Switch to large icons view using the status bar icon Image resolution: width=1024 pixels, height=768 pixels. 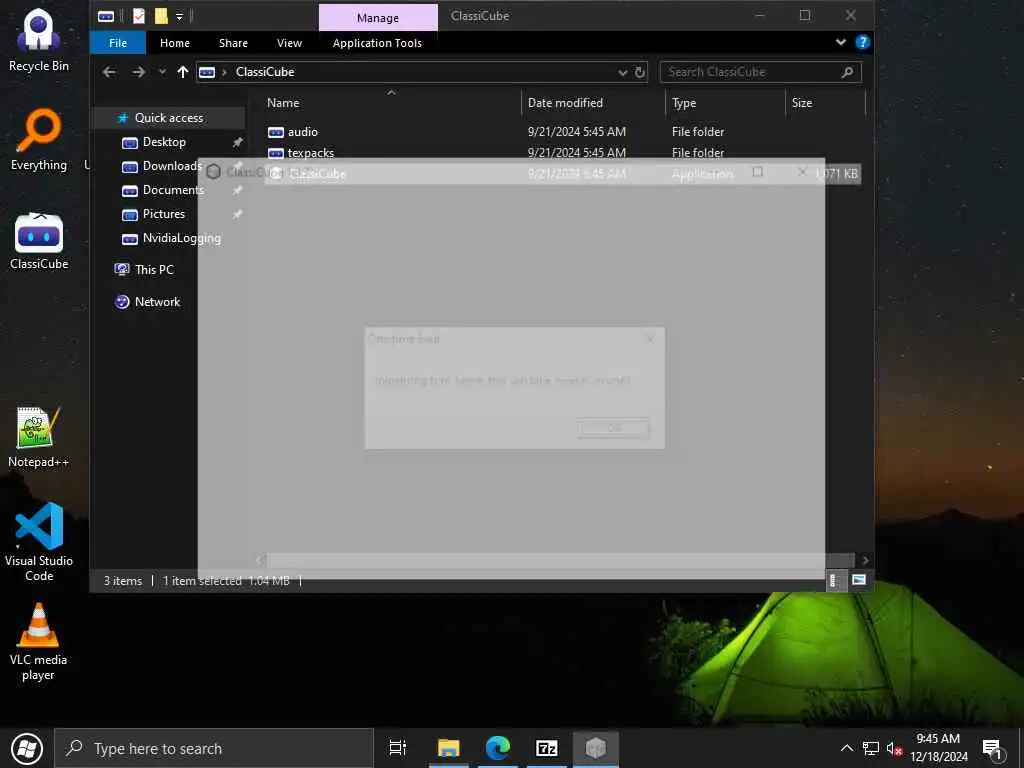click(859, 580)
